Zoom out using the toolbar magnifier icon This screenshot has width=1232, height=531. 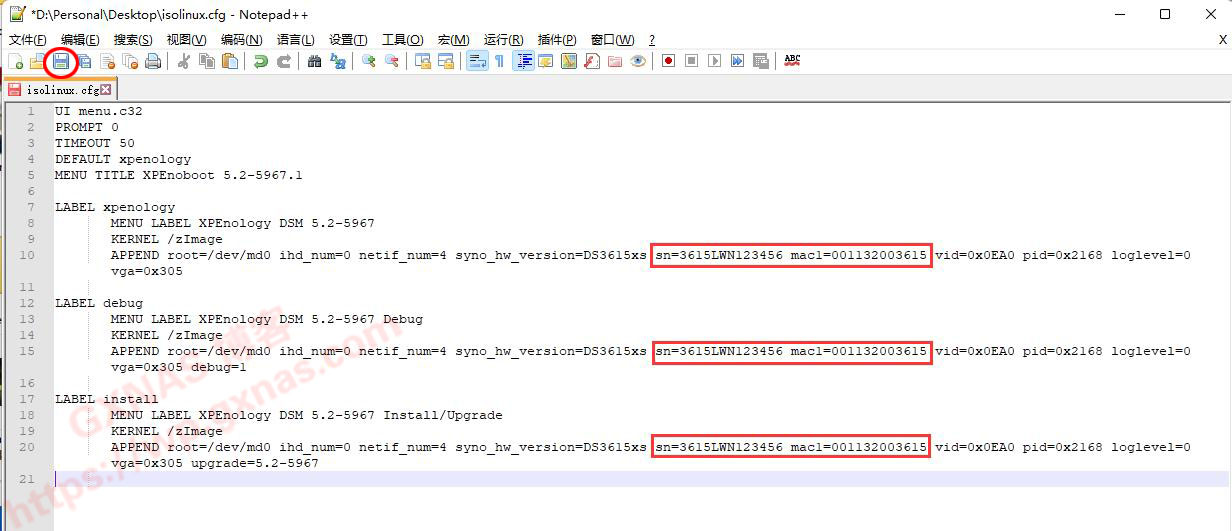pyautogui.click(x=392, y=61)
